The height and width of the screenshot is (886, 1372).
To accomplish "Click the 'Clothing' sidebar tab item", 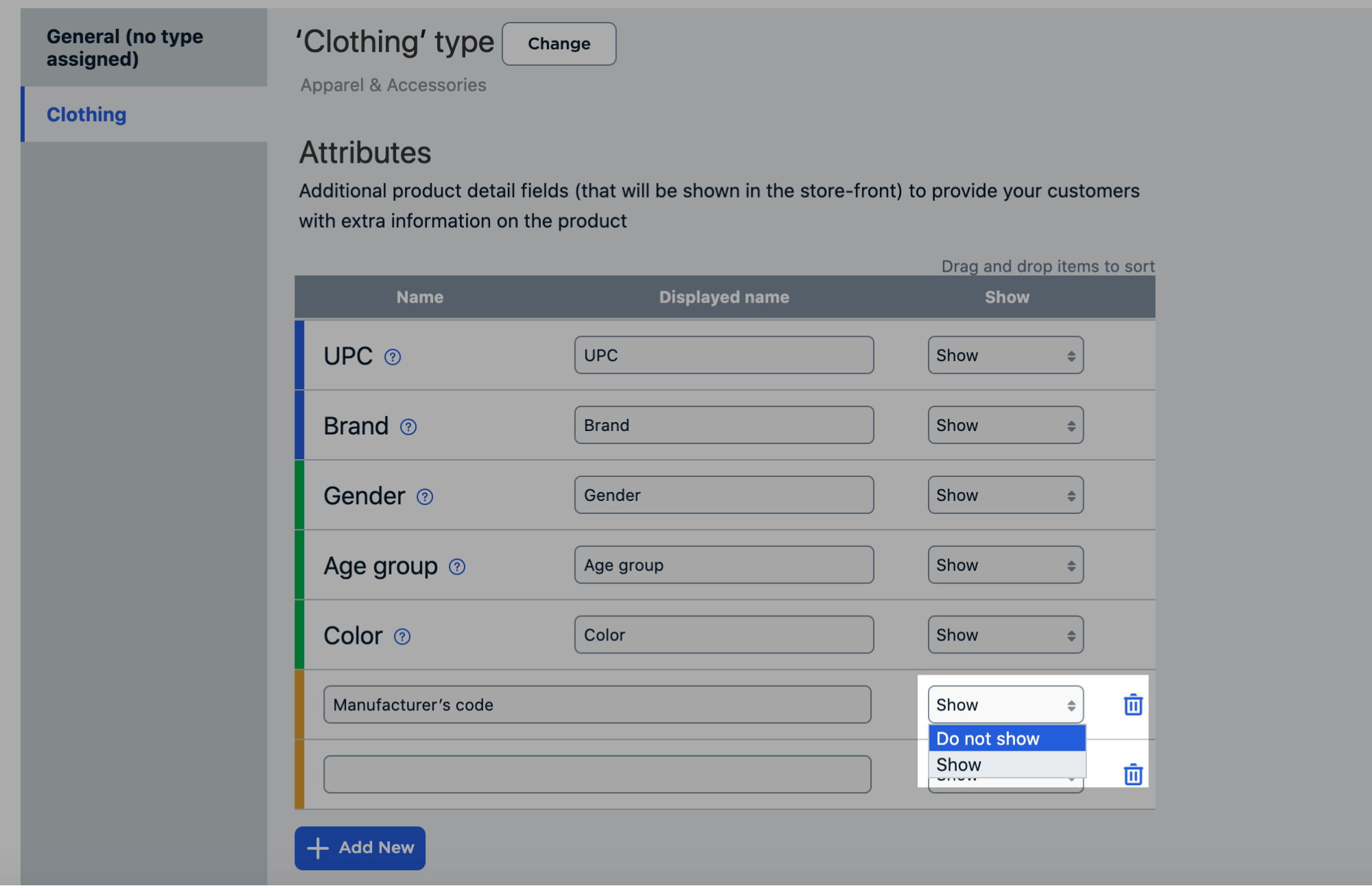I will 86,112.
